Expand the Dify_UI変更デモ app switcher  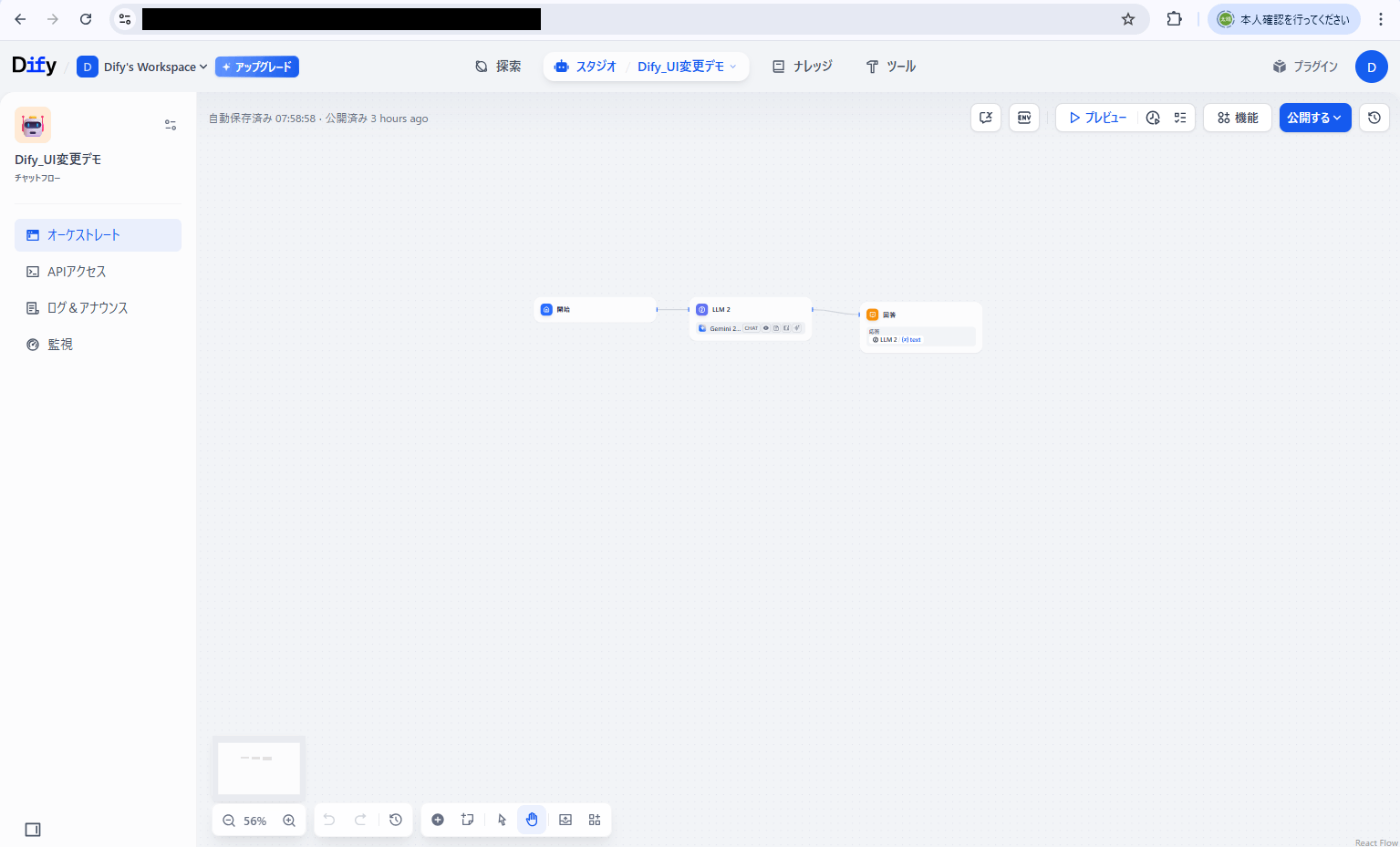(687, 66)
